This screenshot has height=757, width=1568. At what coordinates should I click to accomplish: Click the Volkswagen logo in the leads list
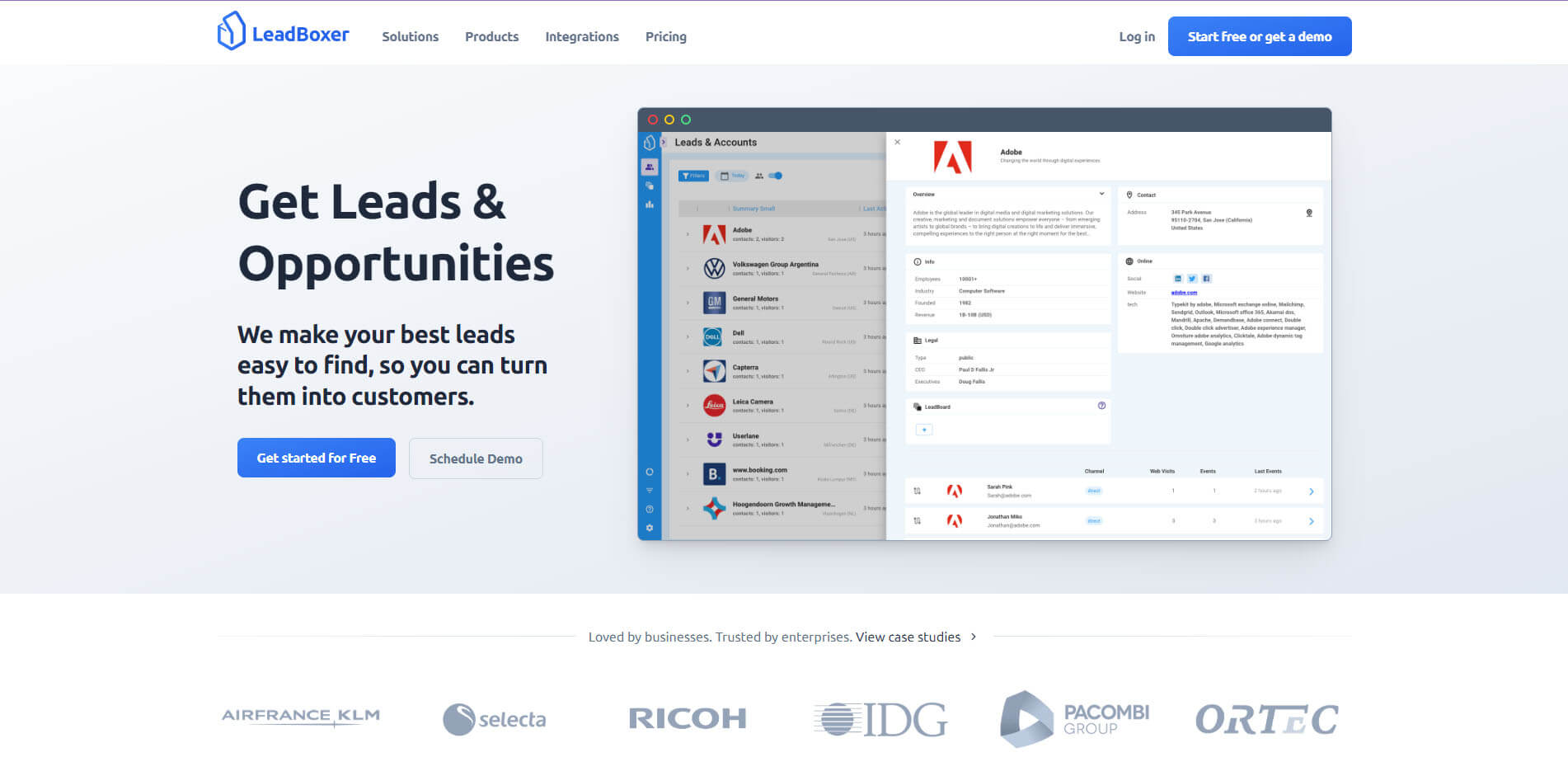click(714, 269)
